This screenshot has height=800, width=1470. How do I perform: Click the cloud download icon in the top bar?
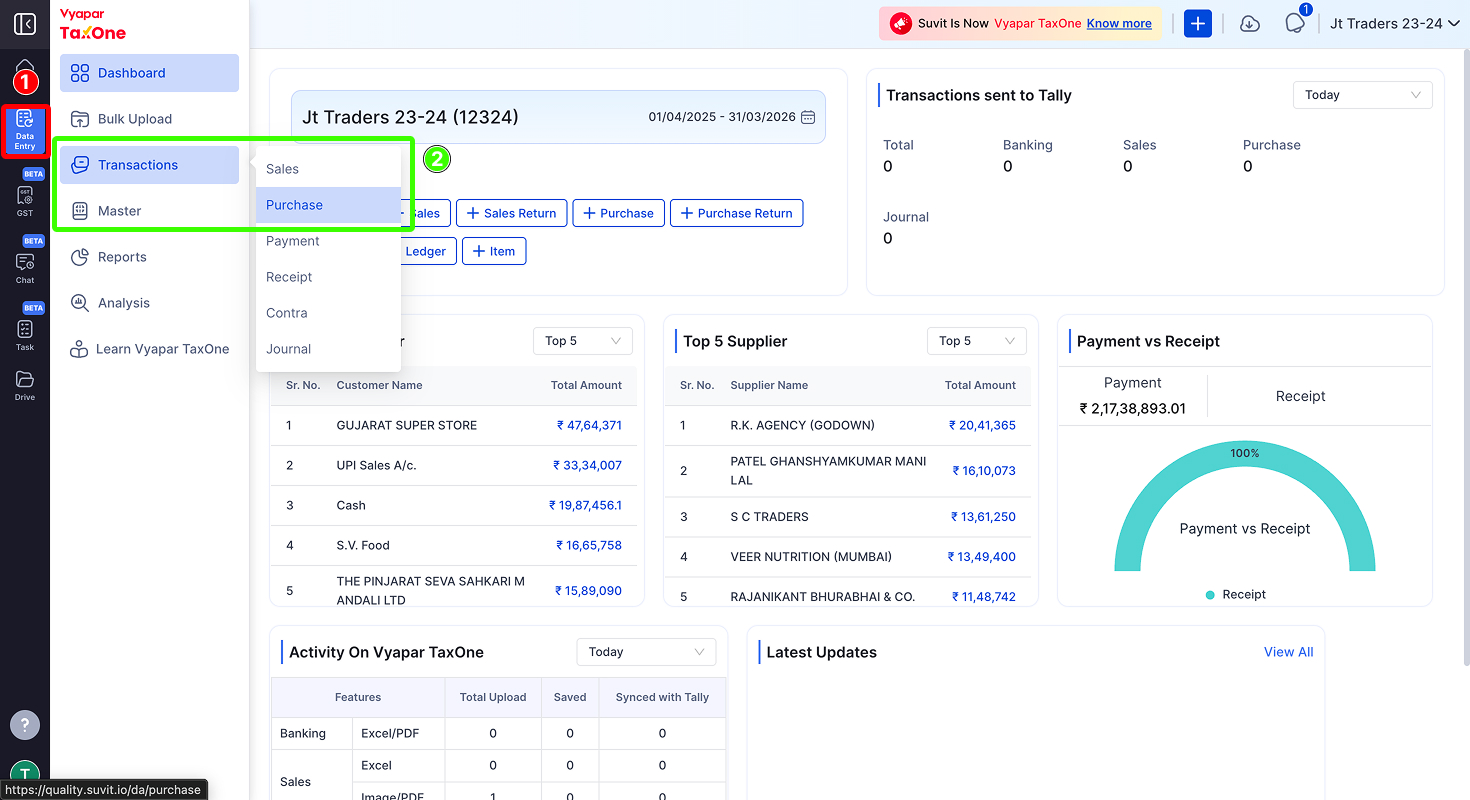pos(1250,24)
